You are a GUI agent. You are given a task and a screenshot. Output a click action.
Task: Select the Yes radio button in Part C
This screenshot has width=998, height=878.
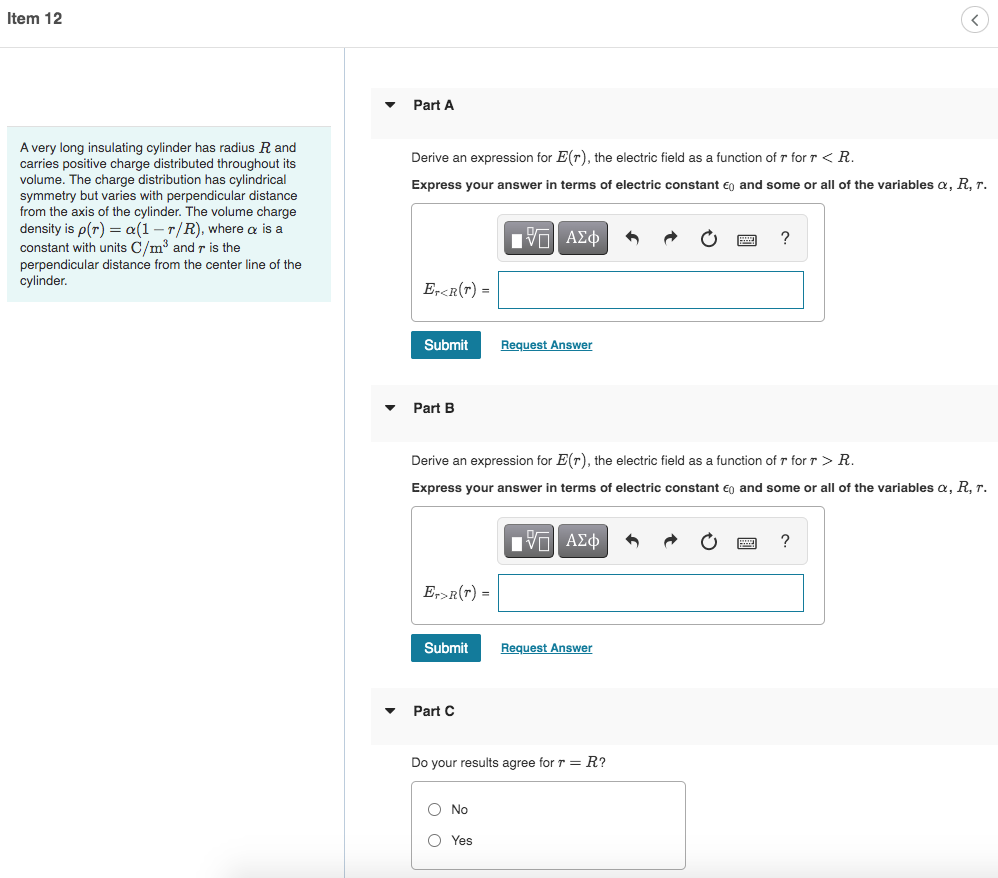(434, 840)
